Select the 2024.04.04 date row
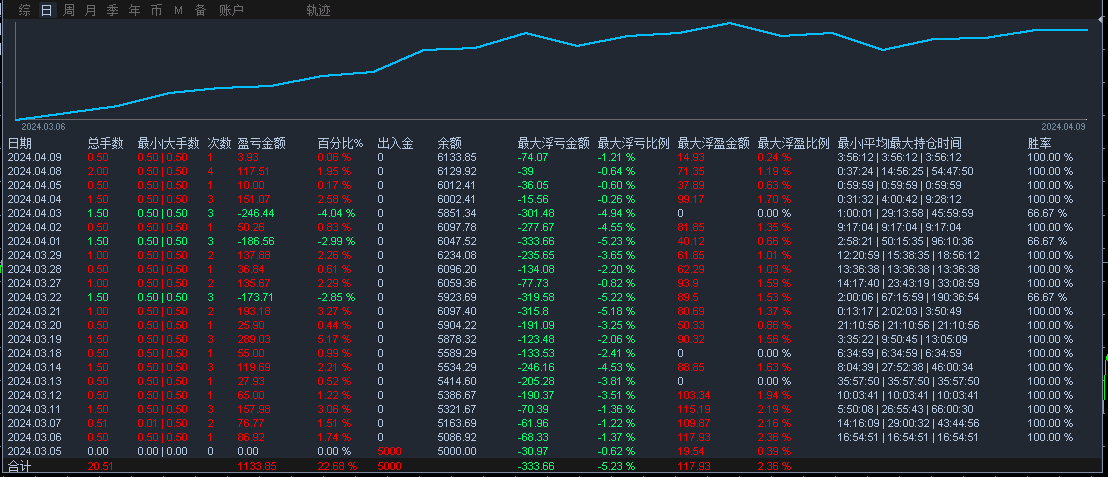Image resolution: width=1108 pixels, height=477 pixels. 35,199
